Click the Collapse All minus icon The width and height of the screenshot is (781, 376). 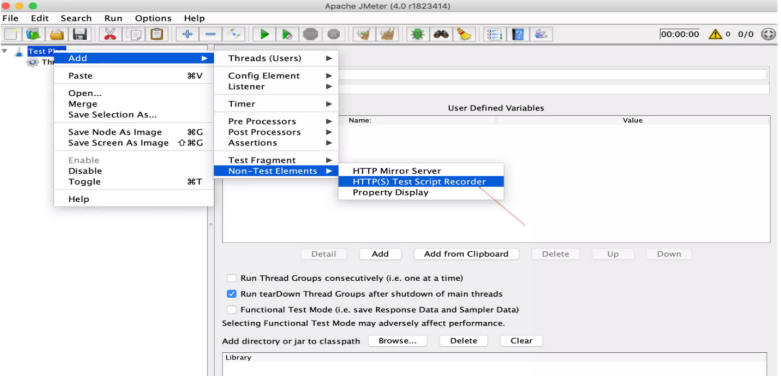[210, 34]
